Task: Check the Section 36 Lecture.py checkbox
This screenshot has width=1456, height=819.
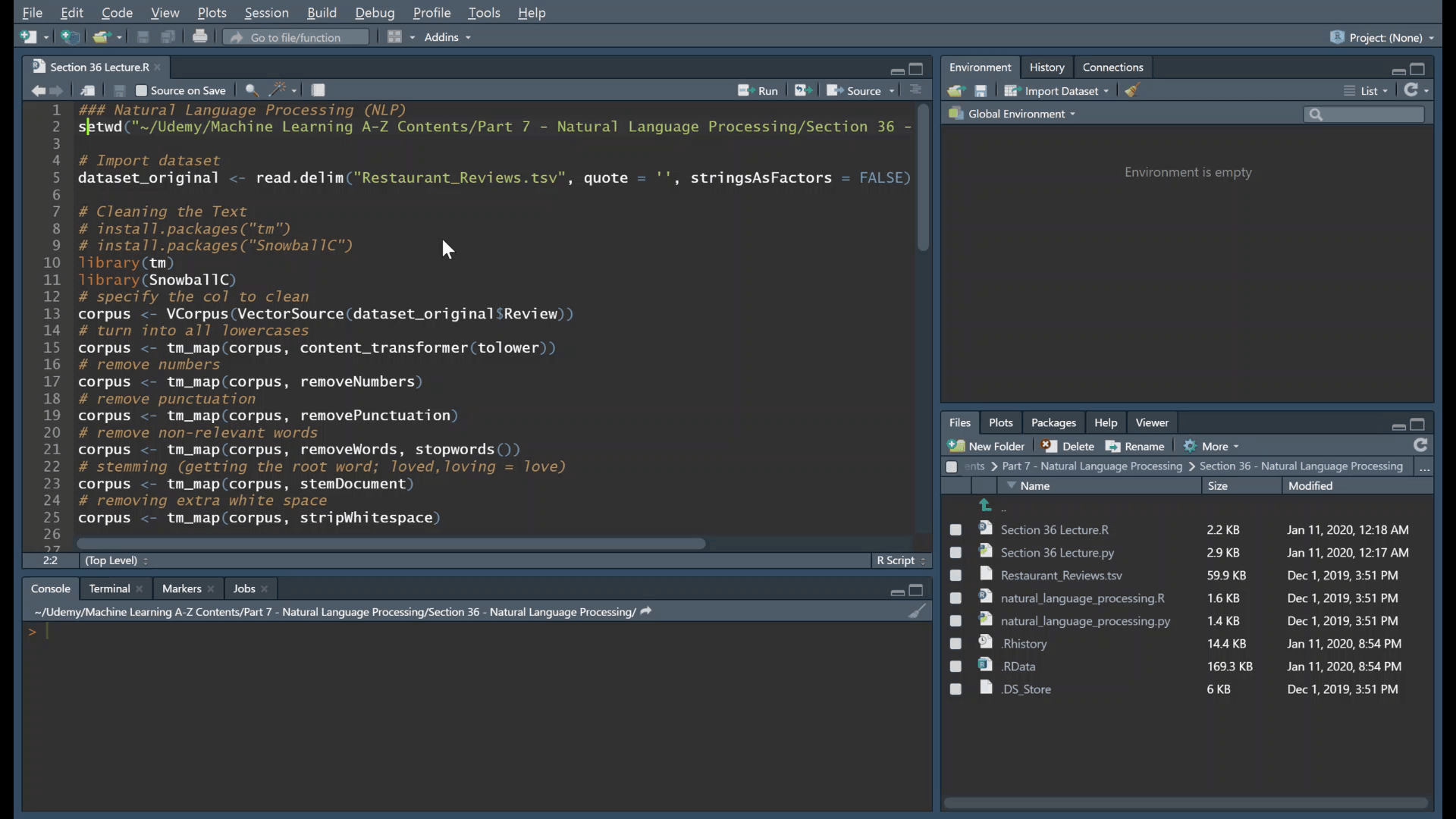Action: point(955,553)
